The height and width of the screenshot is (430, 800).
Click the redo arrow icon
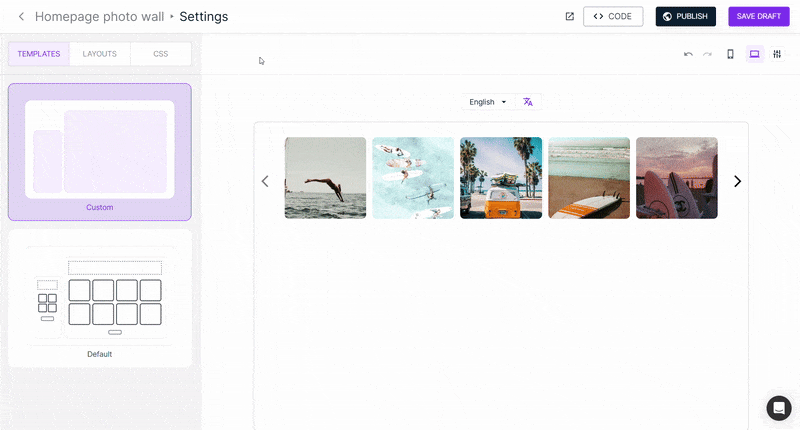708,54
